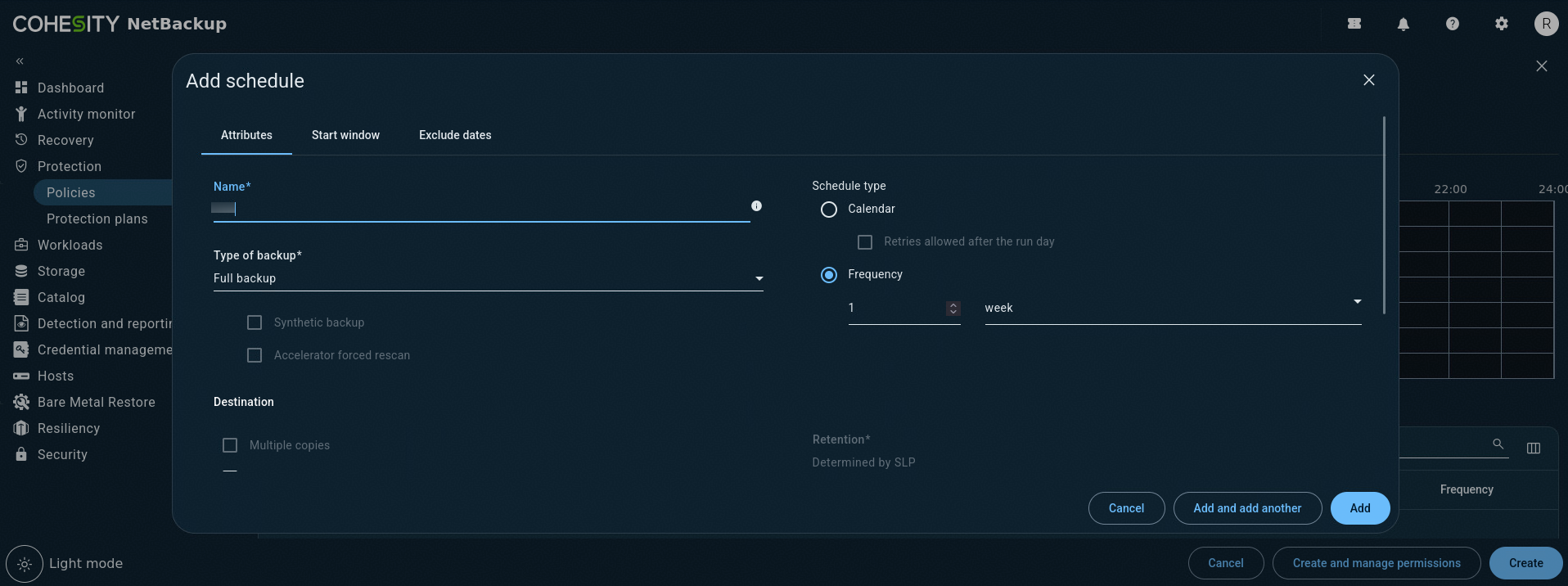Click the dialog vertical scrollbar
The width and height of the screenshot is (1568, 586).
(x=1384, y=214)
